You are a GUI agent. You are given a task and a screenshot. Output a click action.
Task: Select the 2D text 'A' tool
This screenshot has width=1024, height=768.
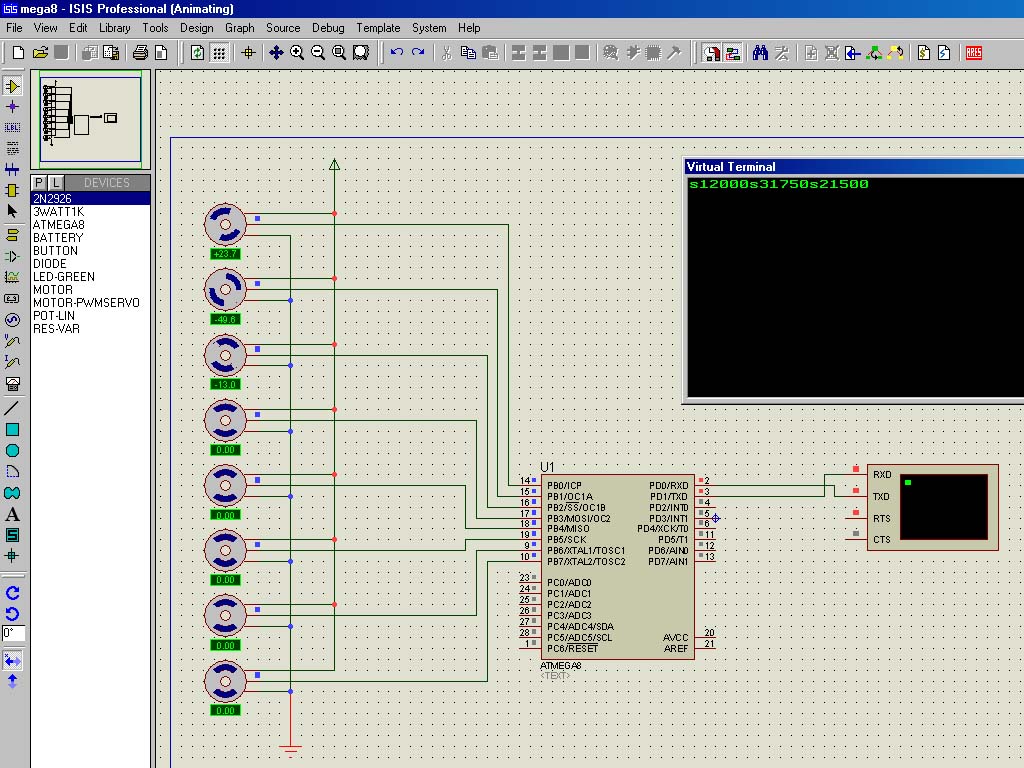pos(13,514)
